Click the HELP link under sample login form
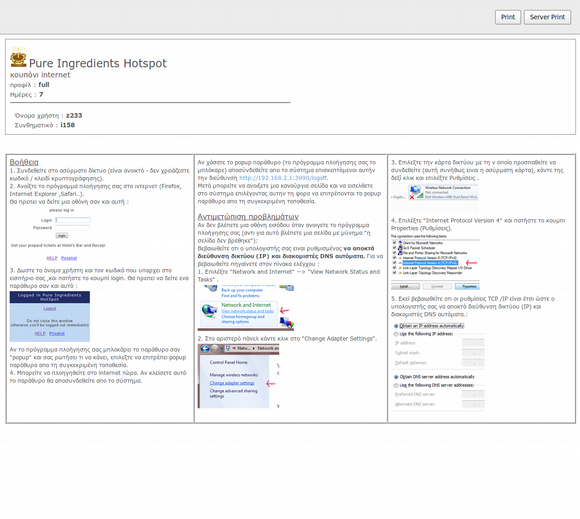This screenshot has width=580, height=519. pyautogui.click(x=52, y=258)
